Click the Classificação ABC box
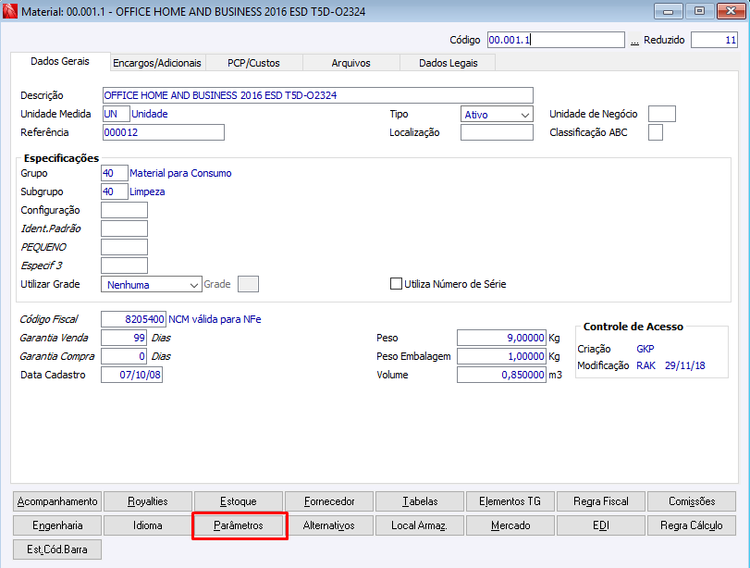The image size is (750, 568). (655, 133)
